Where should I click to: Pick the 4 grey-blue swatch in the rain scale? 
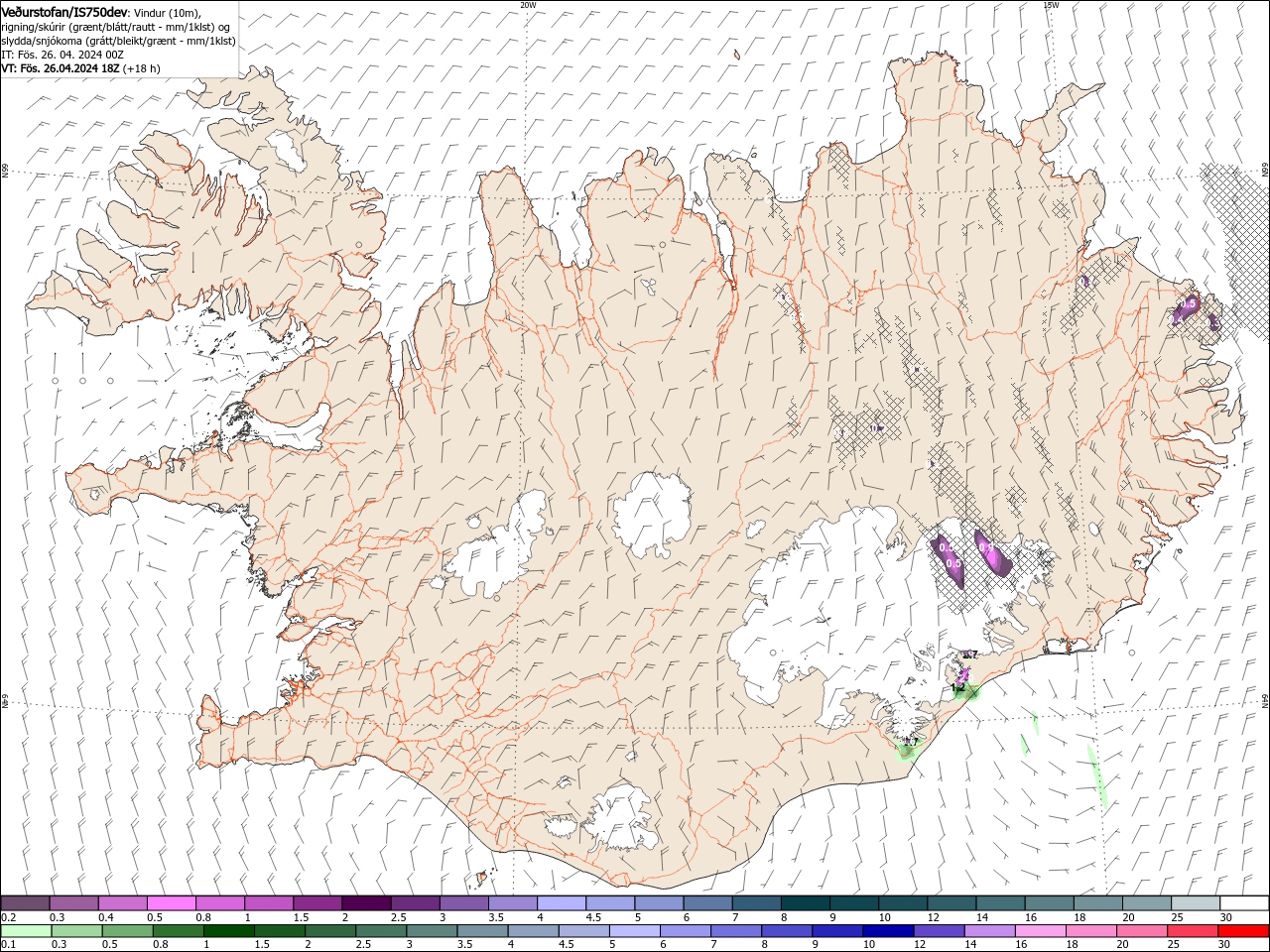coord(533,931)
